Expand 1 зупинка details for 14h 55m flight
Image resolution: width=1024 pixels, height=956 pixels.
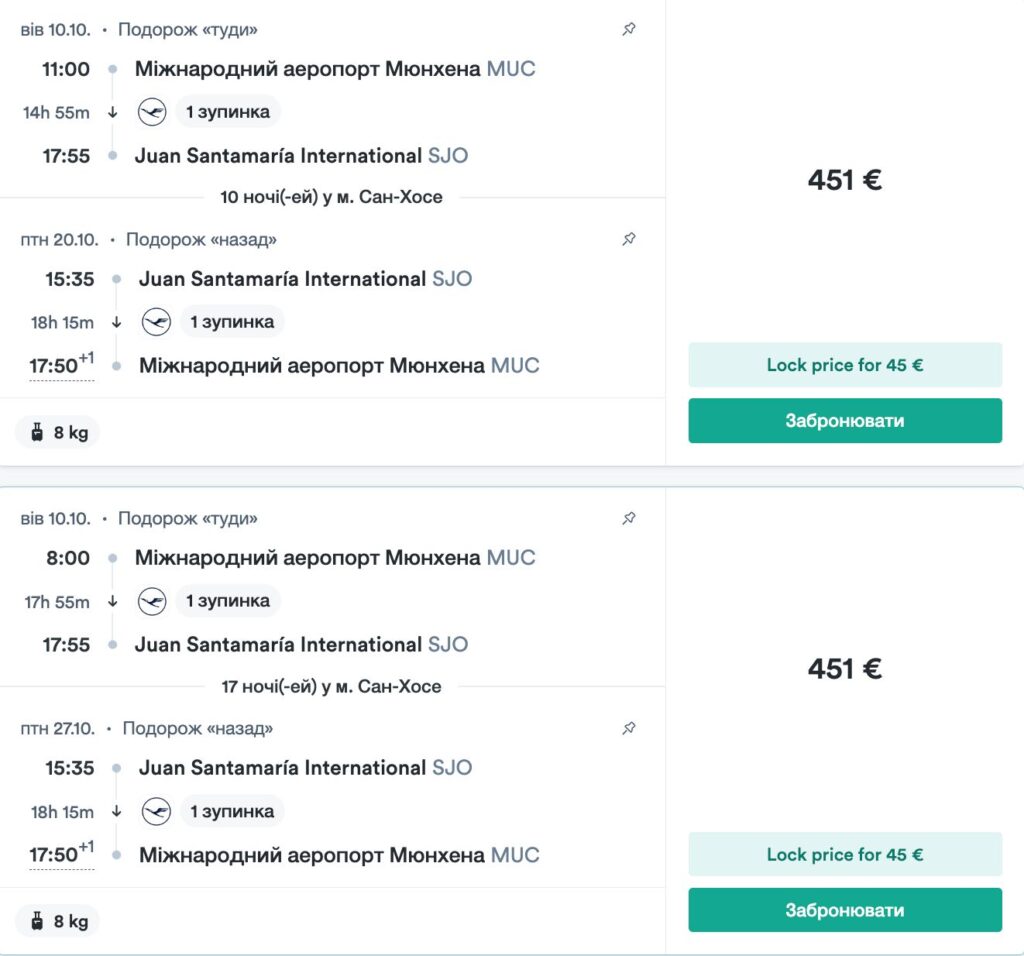228,112
